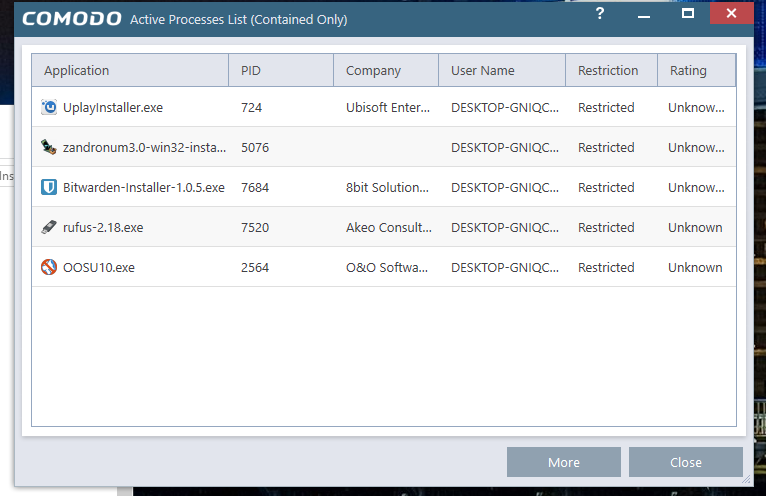Screen dimensions: 766x496
Task: Click Unknown rating in rufus row
Action: (695, 228)
